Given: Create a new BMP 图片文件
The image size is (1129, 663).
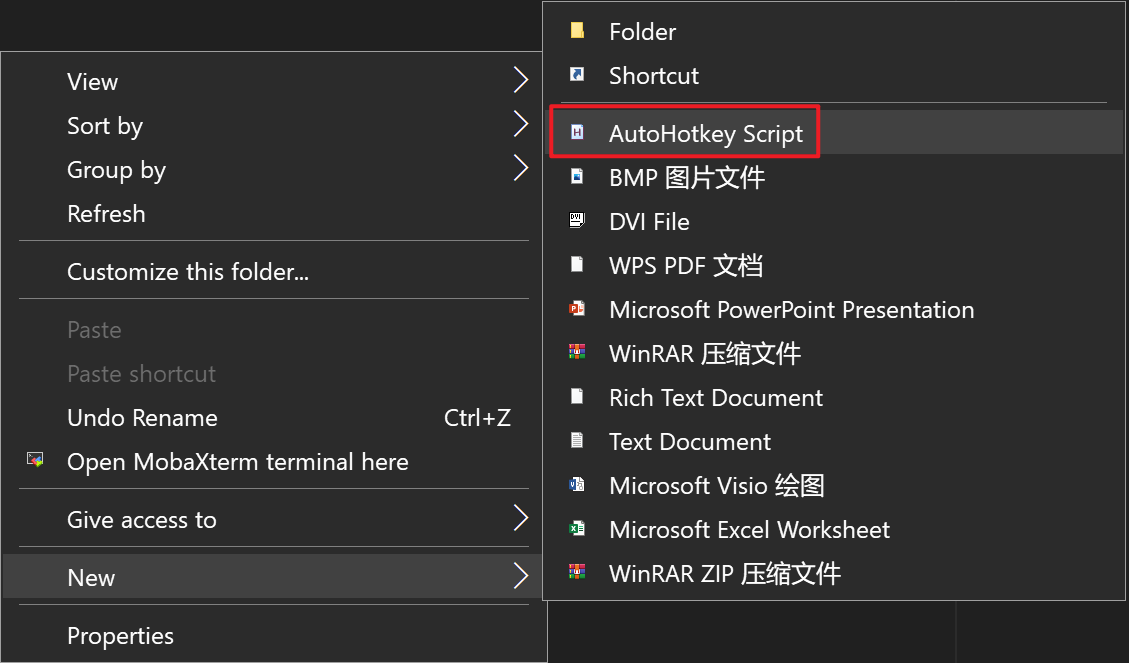Looking at the screenshot, I should pos(835,177).
